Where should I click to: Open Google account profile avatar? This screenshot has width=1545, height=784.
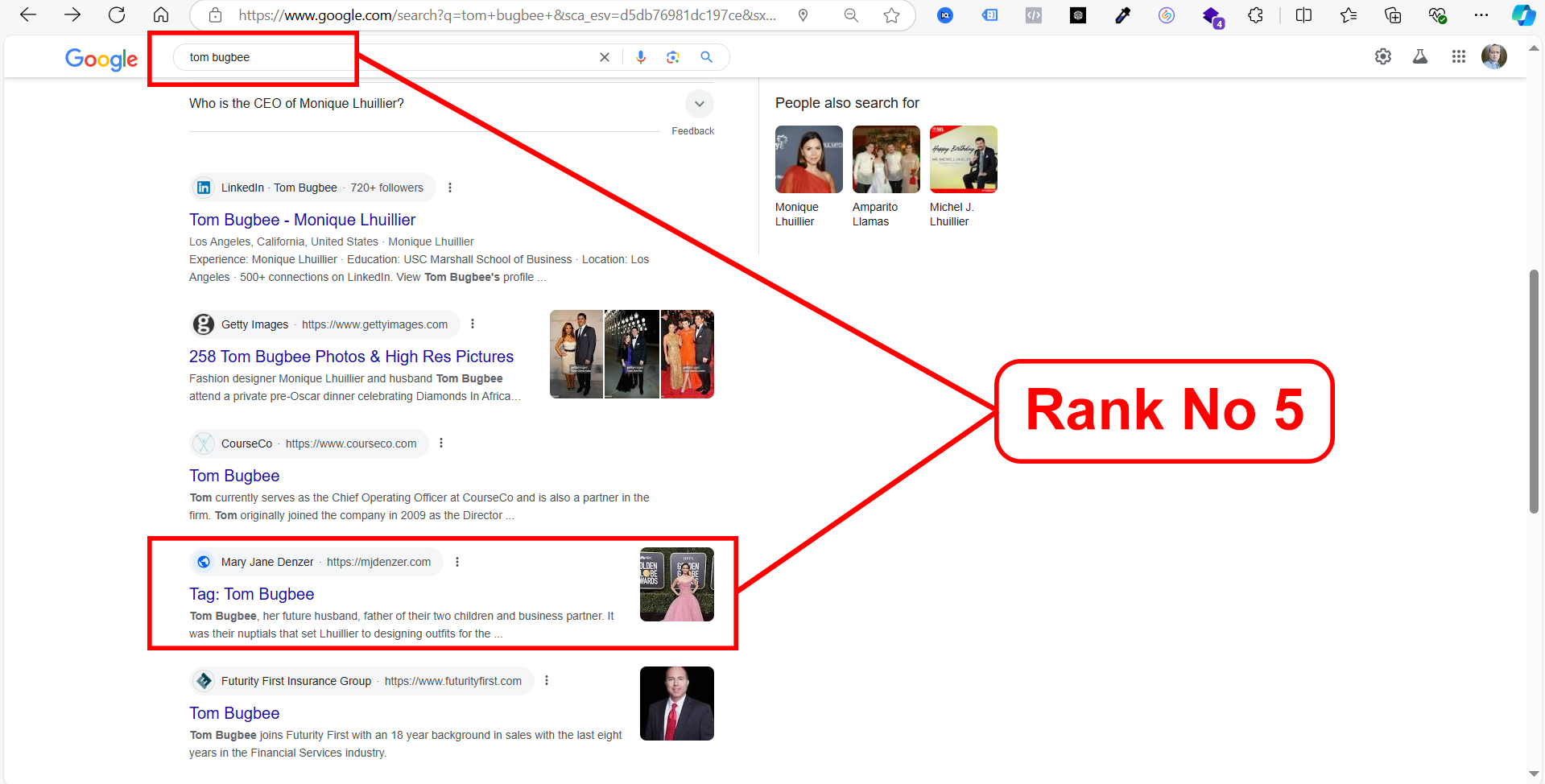(1494, 56)
